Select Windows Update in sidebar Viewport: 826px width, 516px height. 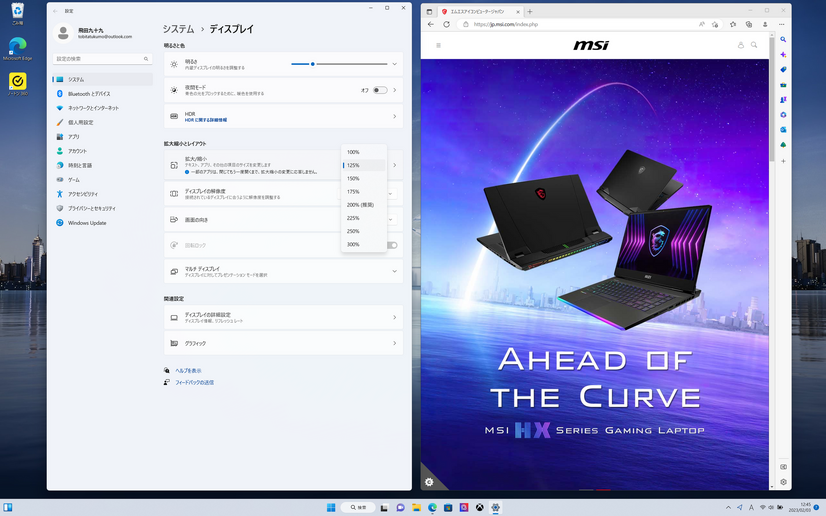click(103, 223)
